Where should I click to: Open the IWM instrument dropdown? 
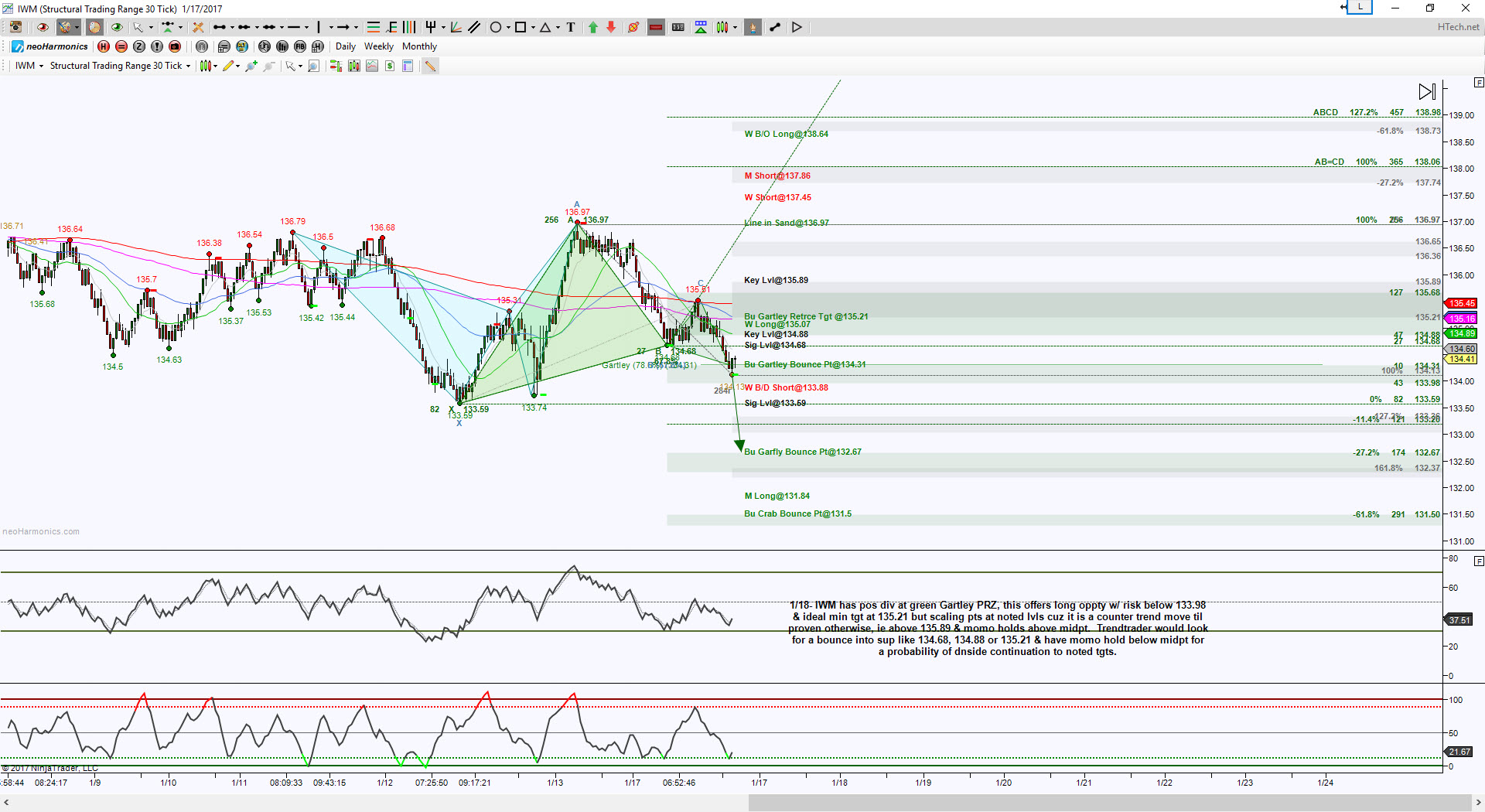tap(29, 66)
